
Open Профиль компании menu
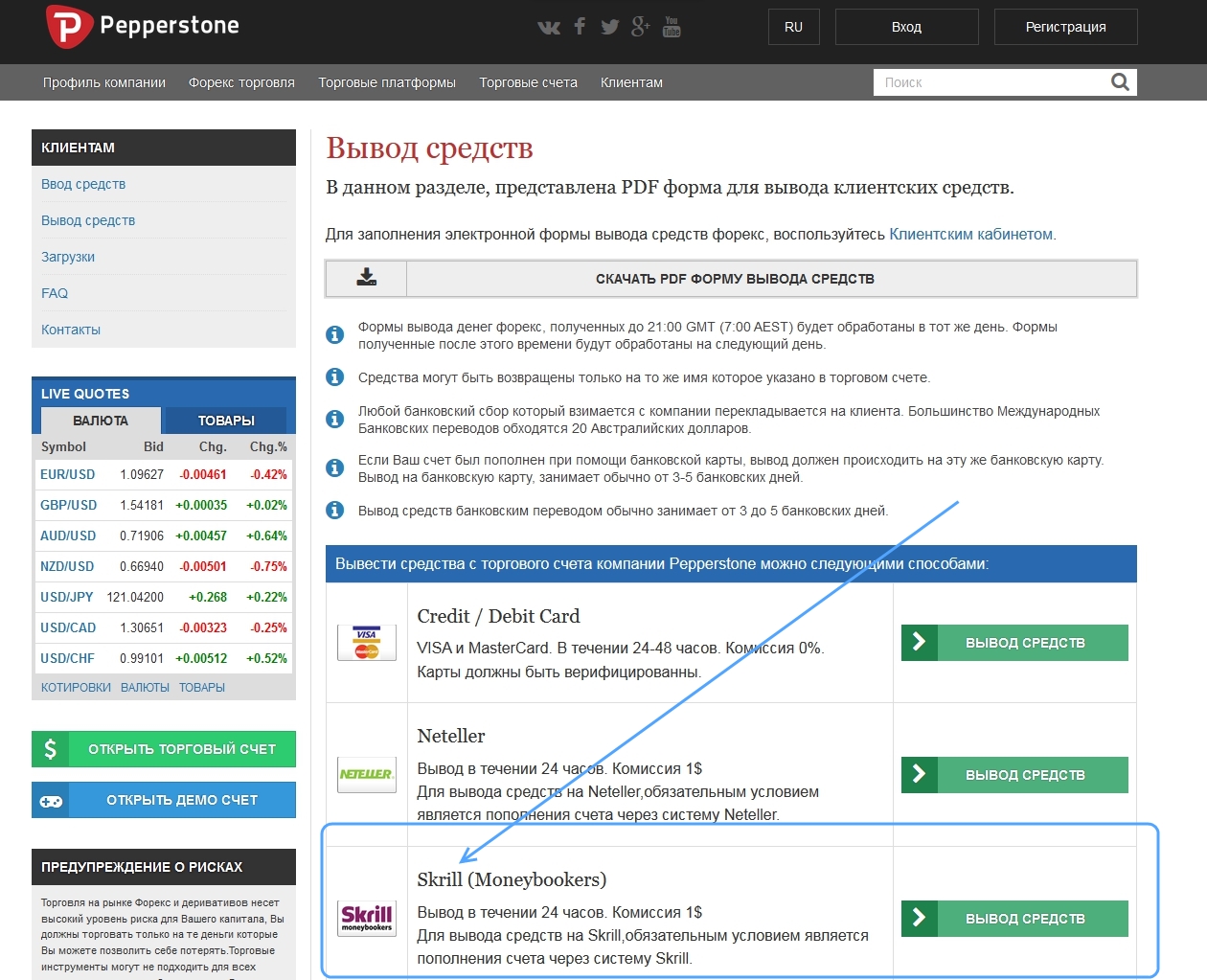[x=104, y=82]
